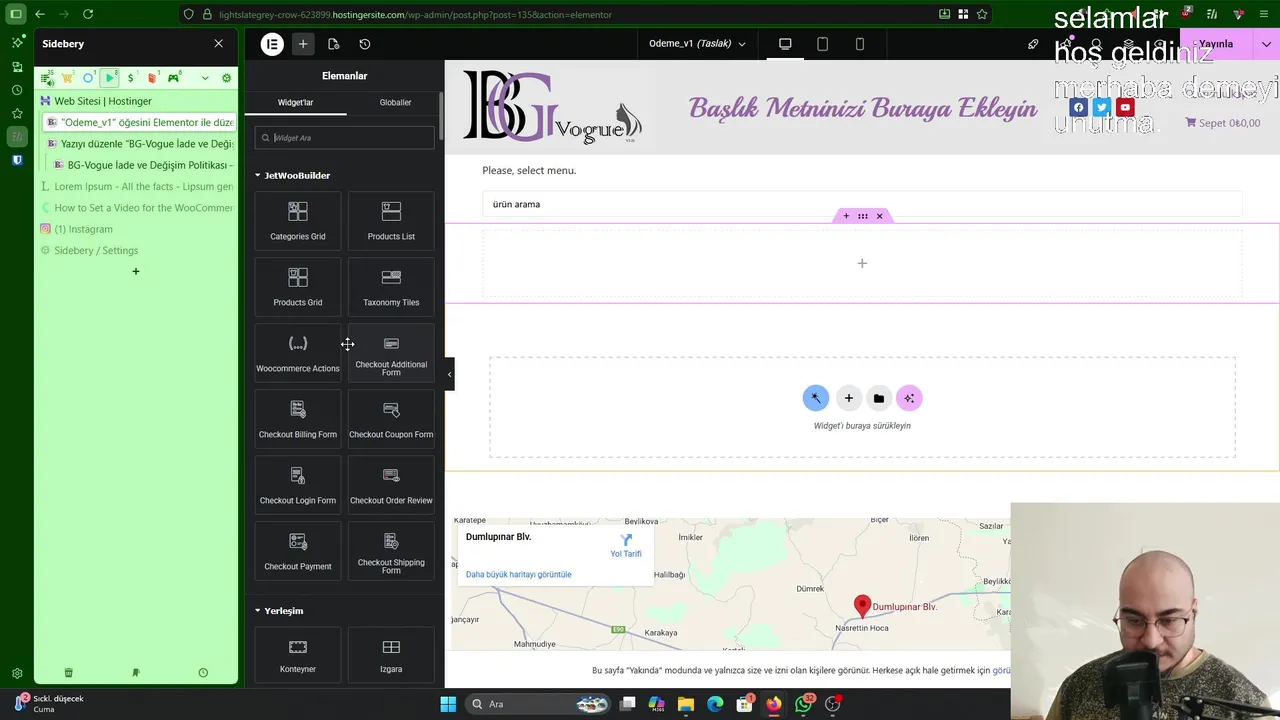This screenshot has width=1280, height=720.
Task: Select the Sidebery / Settings tab
Action: (137, 250)
